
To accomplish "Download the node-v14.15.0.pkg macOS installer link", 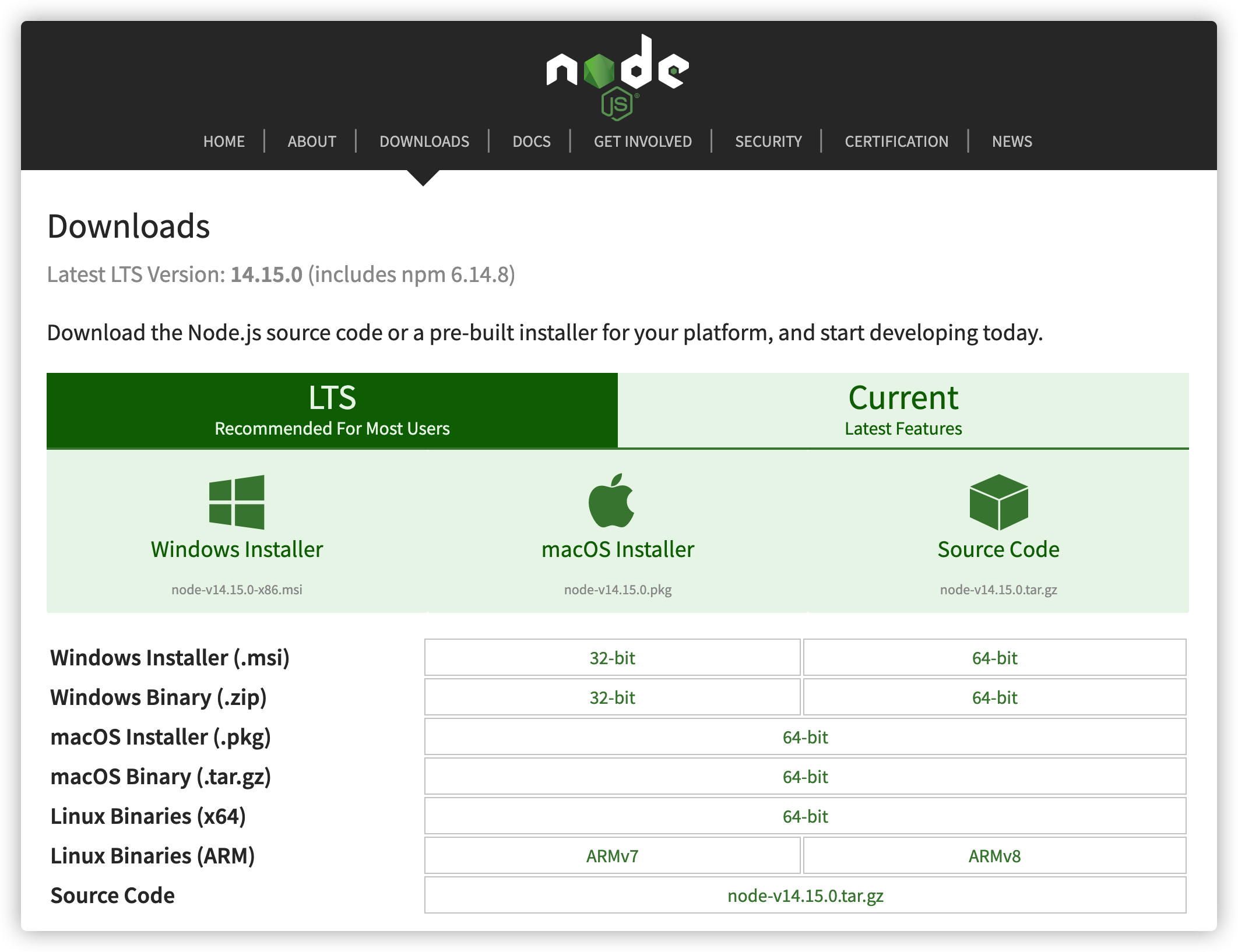I will [x=618, y=589].
